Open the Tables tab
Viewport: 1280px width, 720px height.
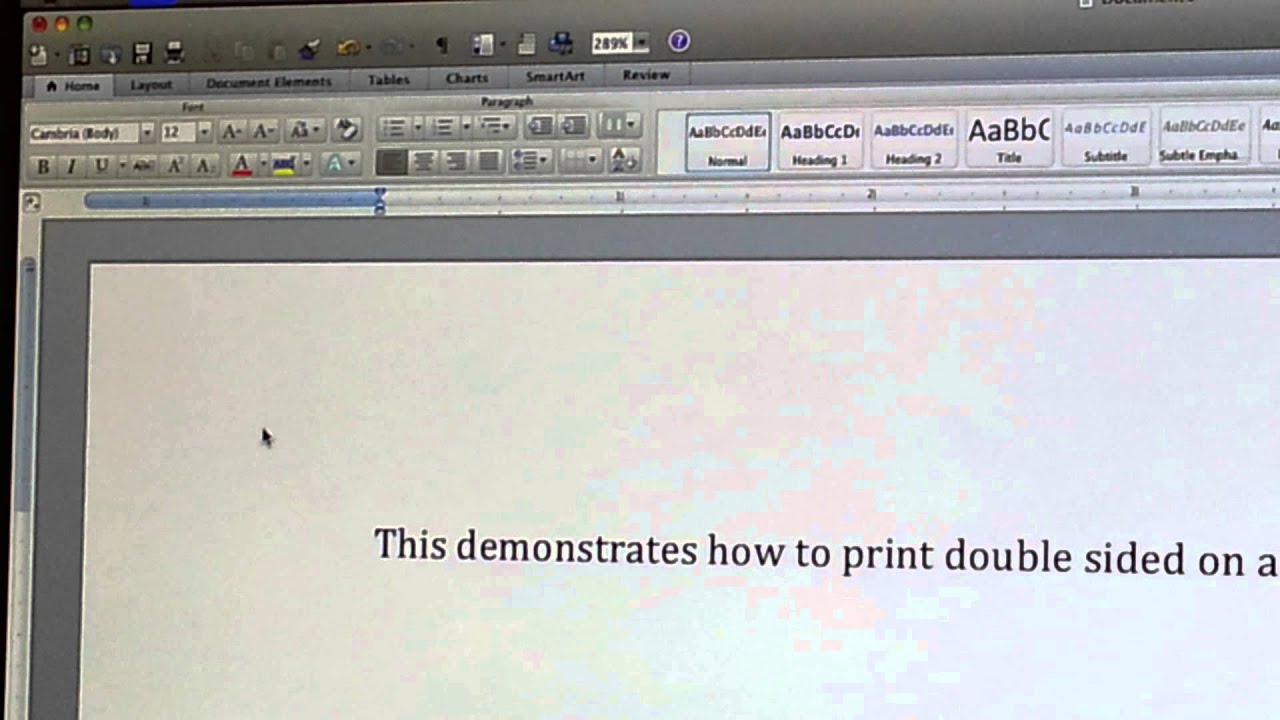(x=388, y=79)
